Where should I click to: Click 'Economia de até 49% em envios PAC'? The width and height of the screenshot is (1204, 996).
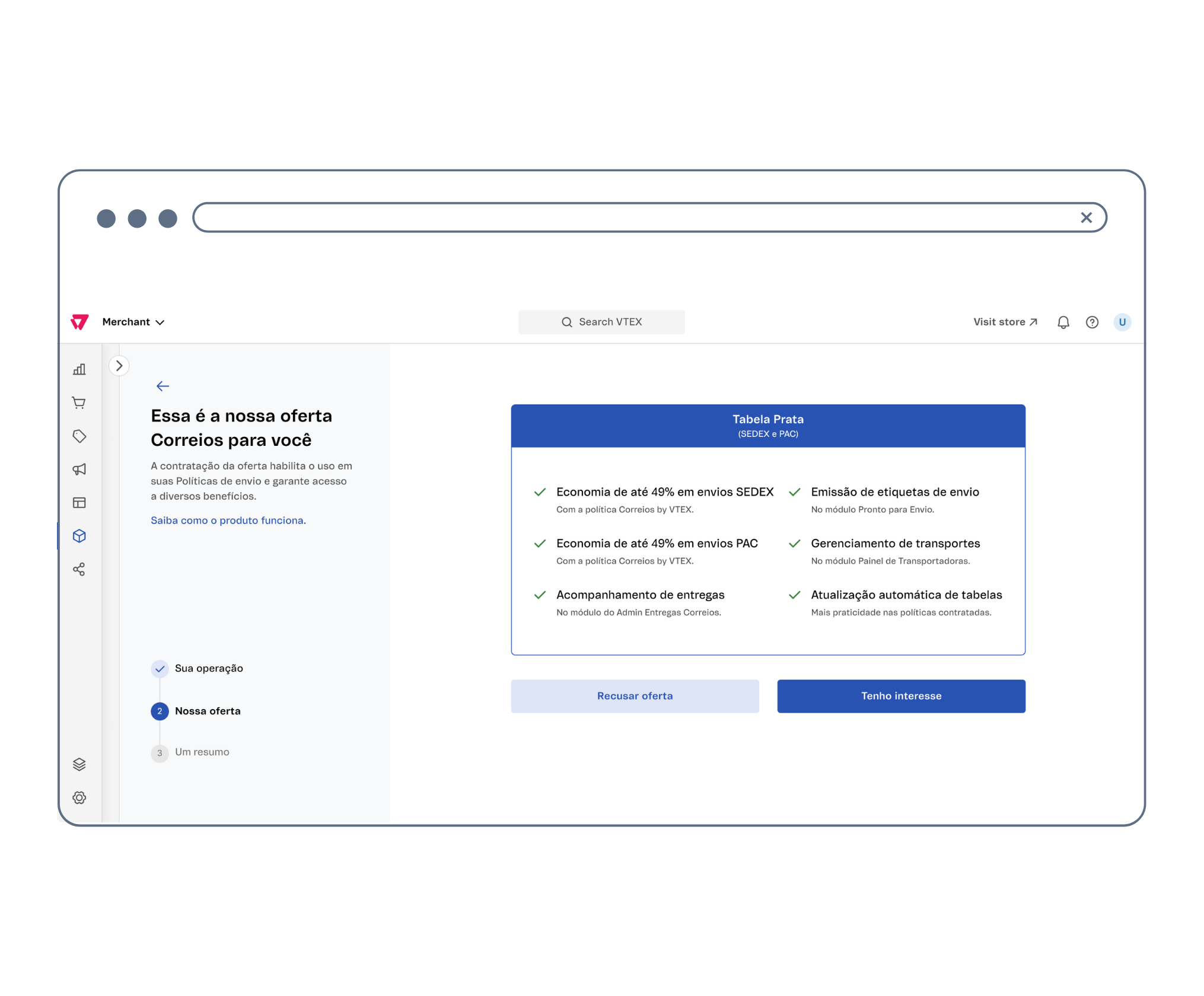(x=657, y=544)
